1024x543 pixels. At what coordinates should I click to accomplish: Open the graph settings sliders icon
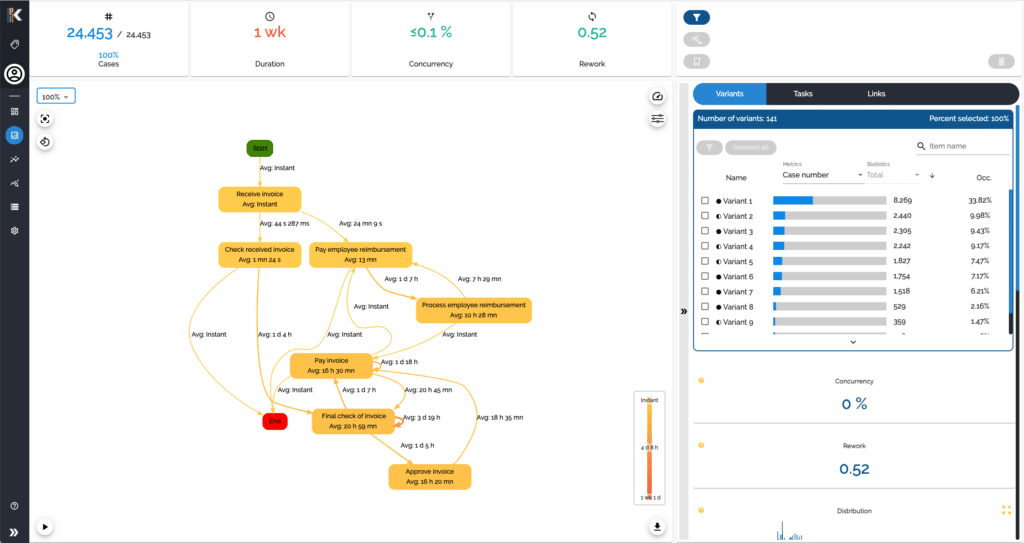pos(657,119)
